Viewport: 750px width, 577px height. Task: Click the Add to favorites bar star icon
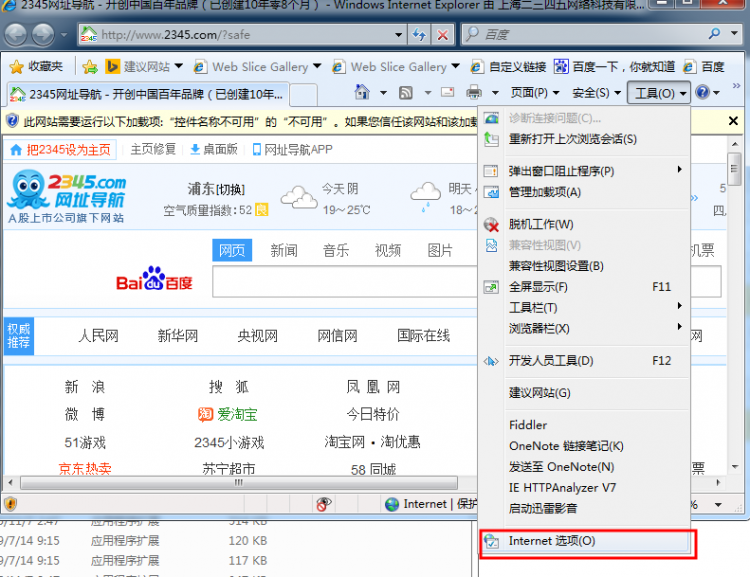tap(89, 67)
